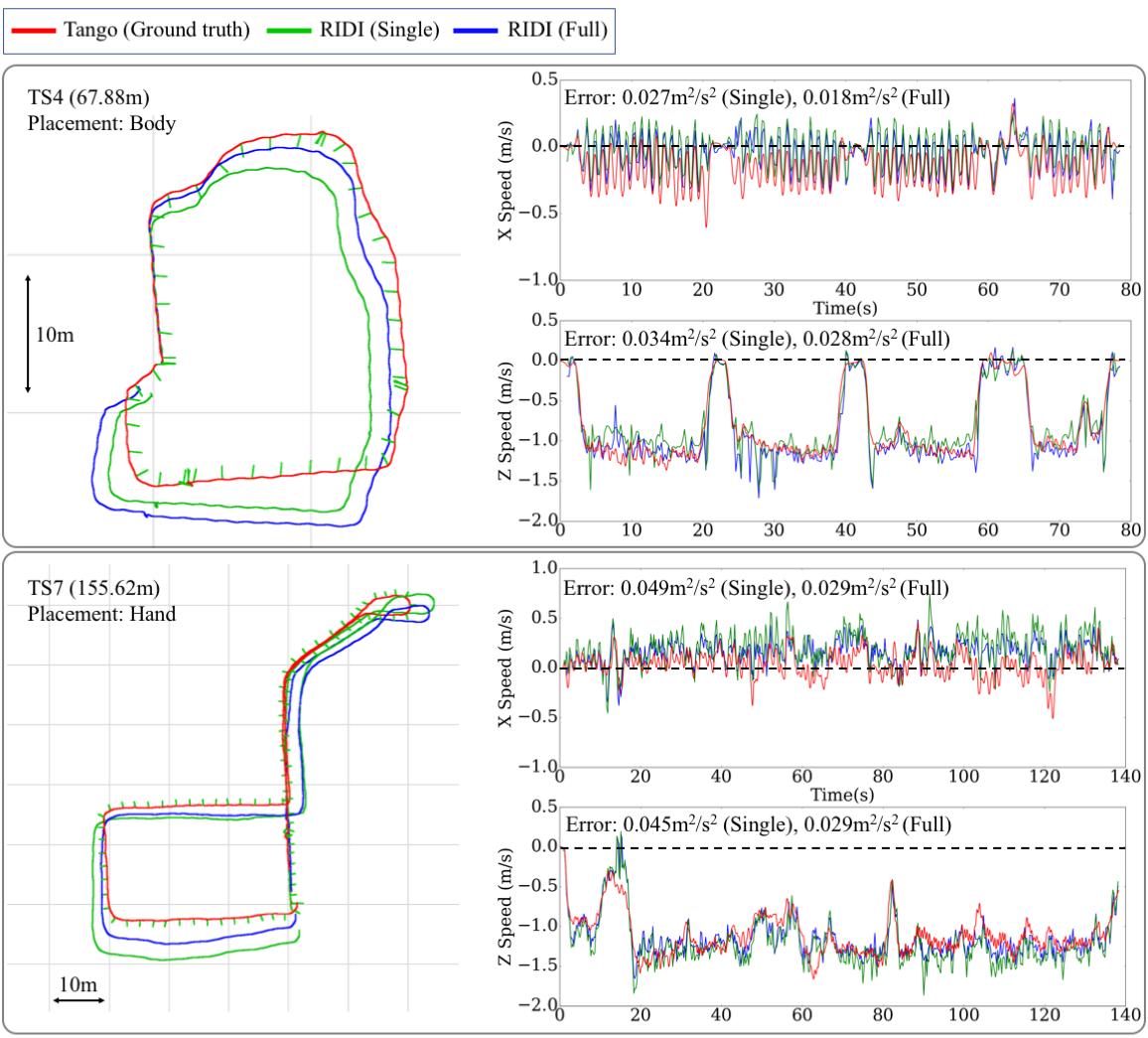Click the "Time(s)" axis label in TS7 panel

pos(842,795)
